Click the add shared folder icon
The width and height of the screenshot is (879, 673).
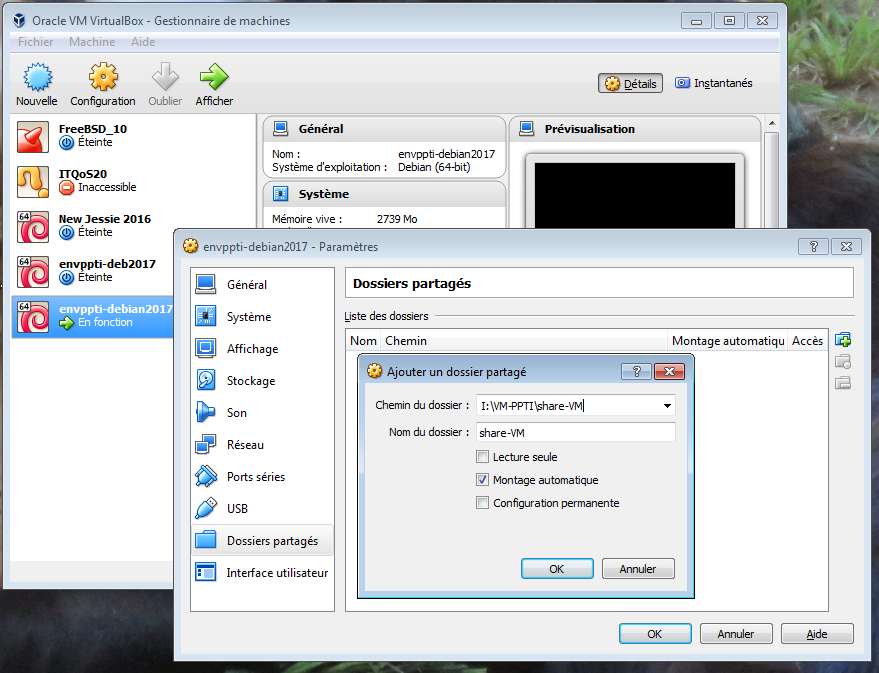(843, 341)
